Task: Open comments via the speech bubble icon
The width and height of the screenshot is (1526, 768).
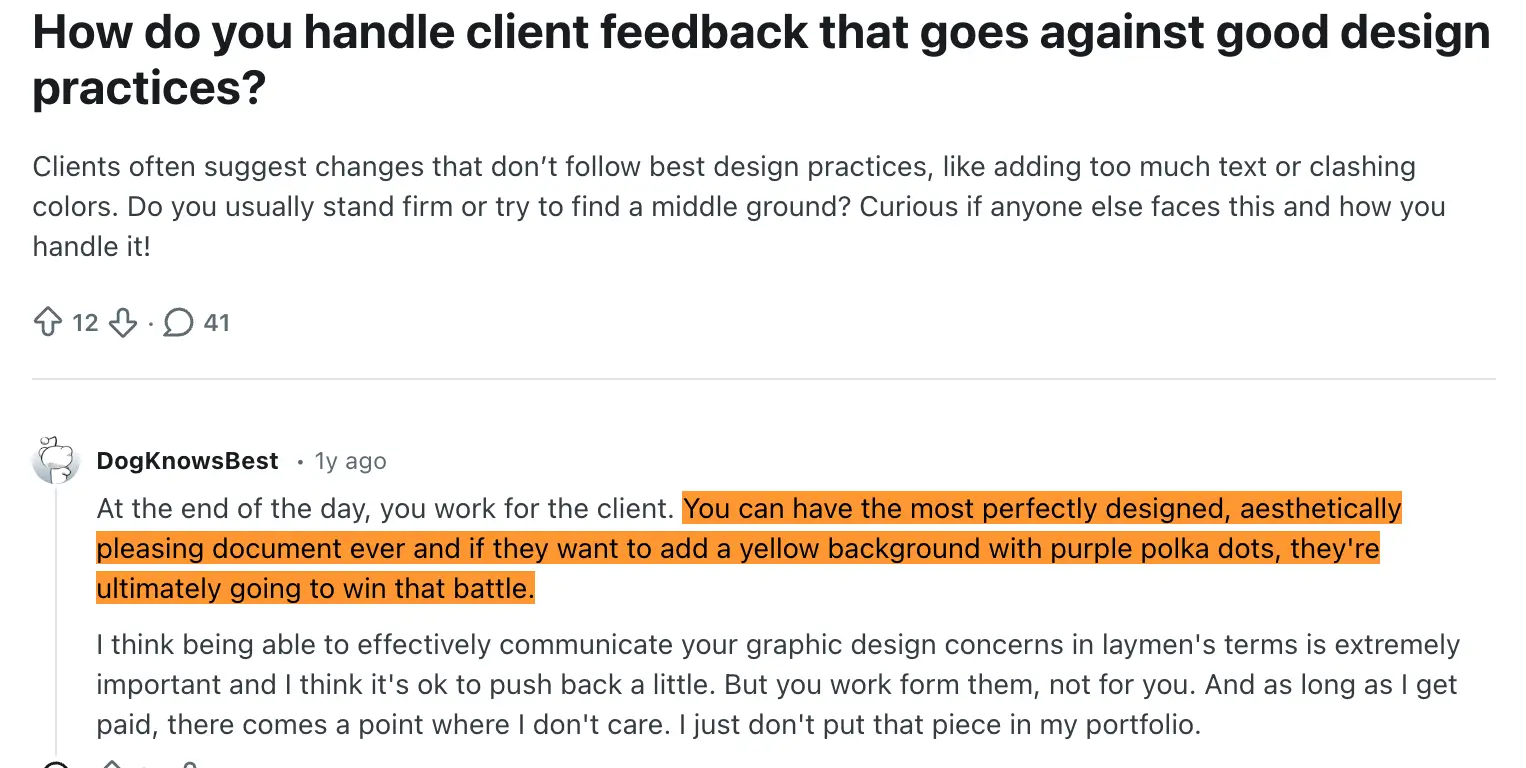Action: (180, 322)
